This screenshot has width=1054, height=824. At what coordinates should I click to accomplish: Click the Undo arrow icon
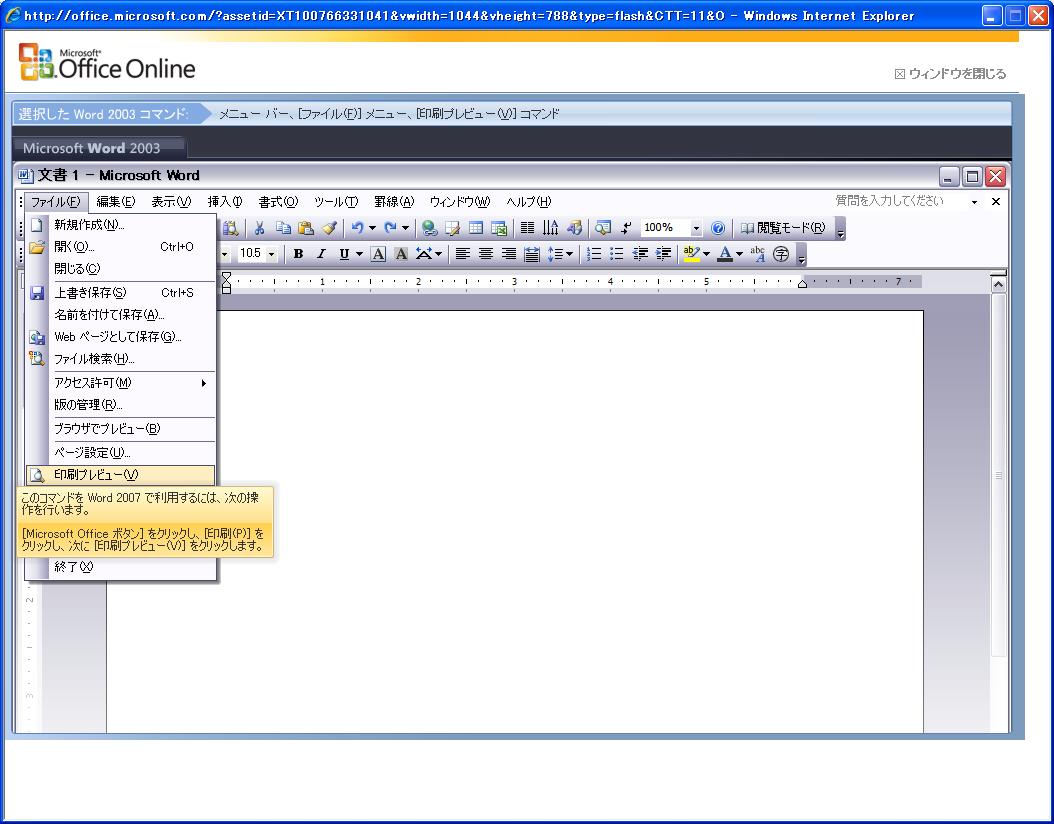pos(358,228)
